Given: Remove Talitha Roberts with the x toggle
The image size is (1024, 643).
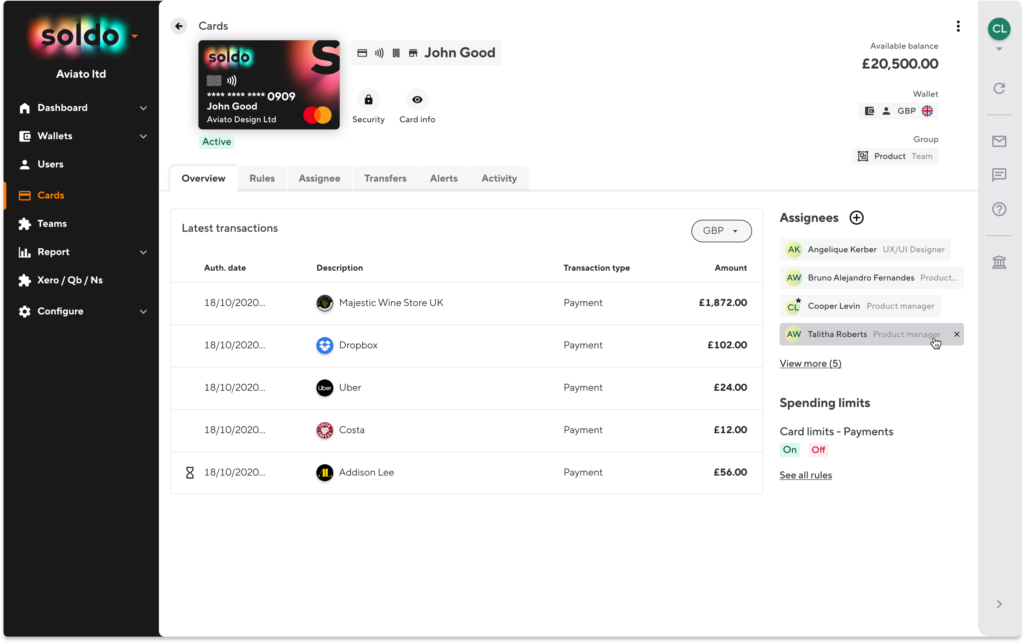Looking at the screenshot, I should (x=956, y=334).
